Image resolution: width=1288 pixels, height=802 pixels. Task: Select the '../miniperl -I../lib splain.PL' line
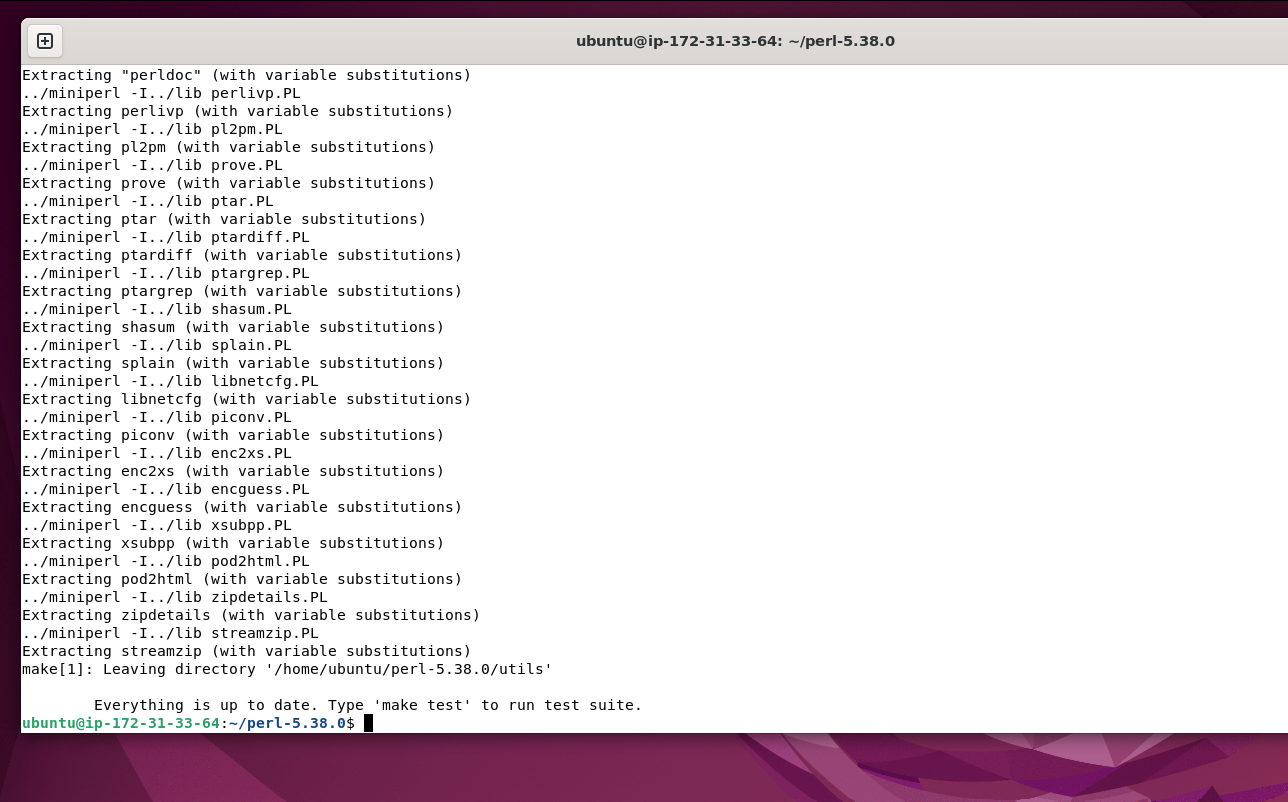tap(157, 345)
